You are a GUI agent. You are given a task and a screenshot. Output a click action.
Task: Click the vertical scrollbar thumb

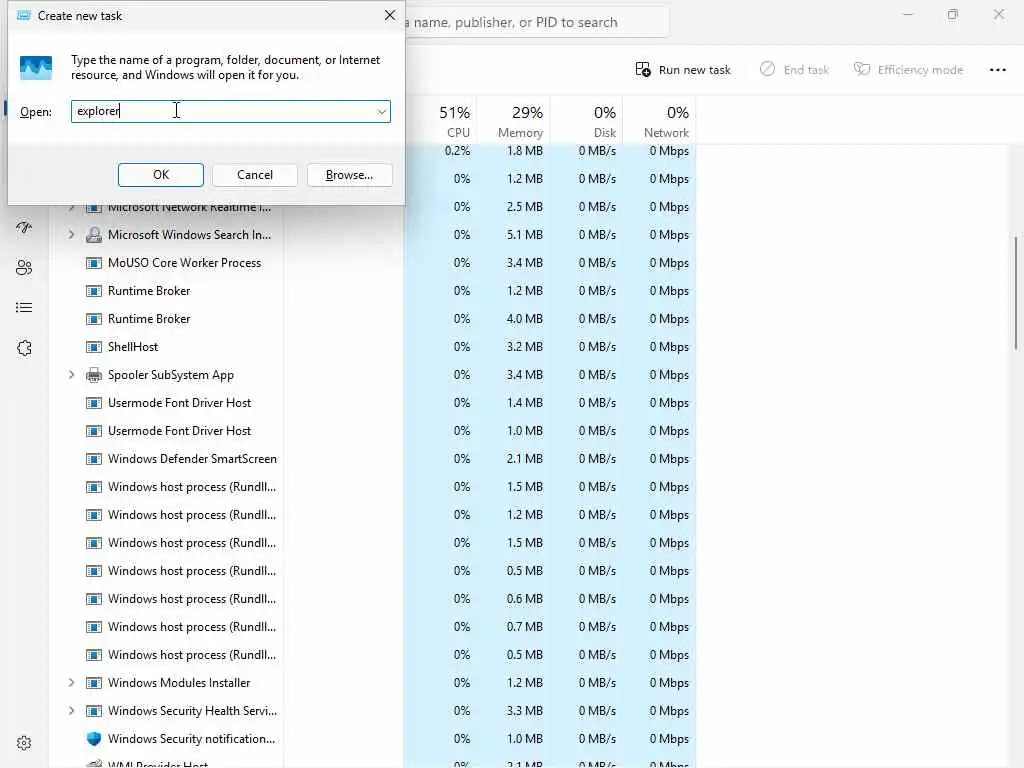1016,293
